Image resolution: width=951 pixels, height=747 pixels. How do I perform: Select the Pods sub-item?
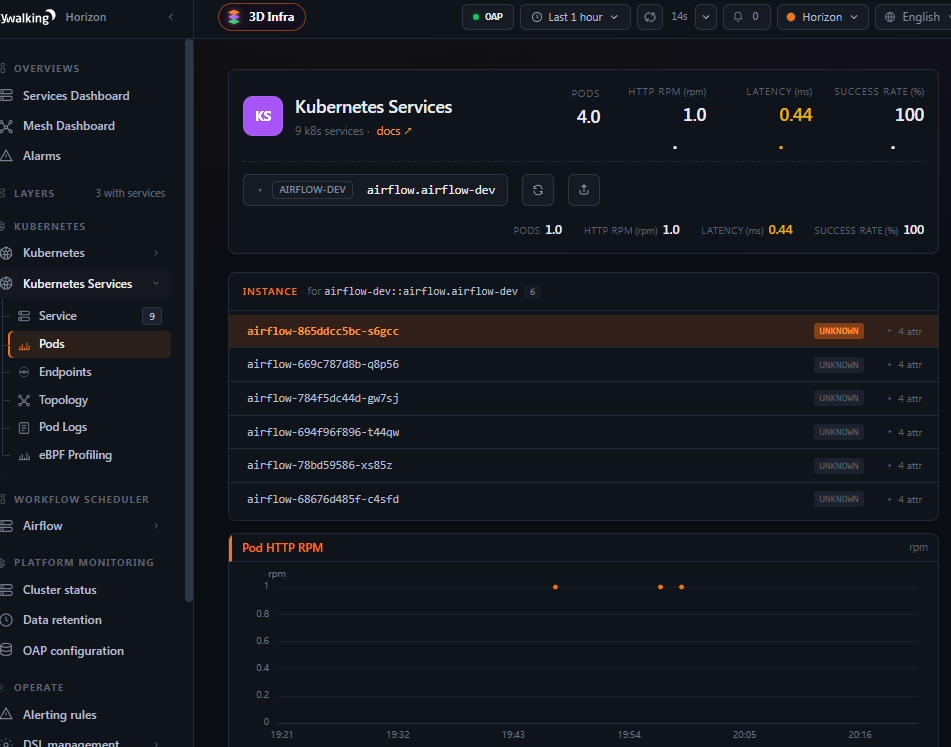[90, 344]
